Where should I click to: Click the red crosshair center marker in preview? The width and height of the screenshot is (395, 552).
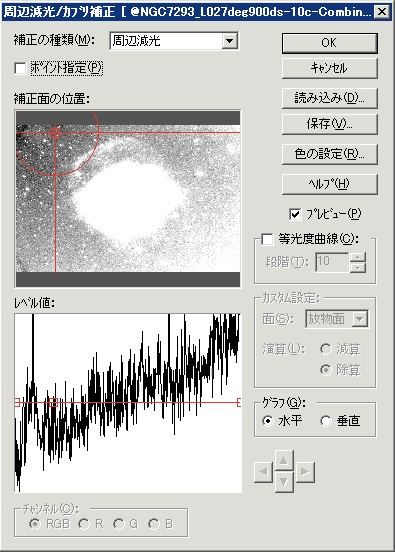pyautogui.click(x=55, y=133)
